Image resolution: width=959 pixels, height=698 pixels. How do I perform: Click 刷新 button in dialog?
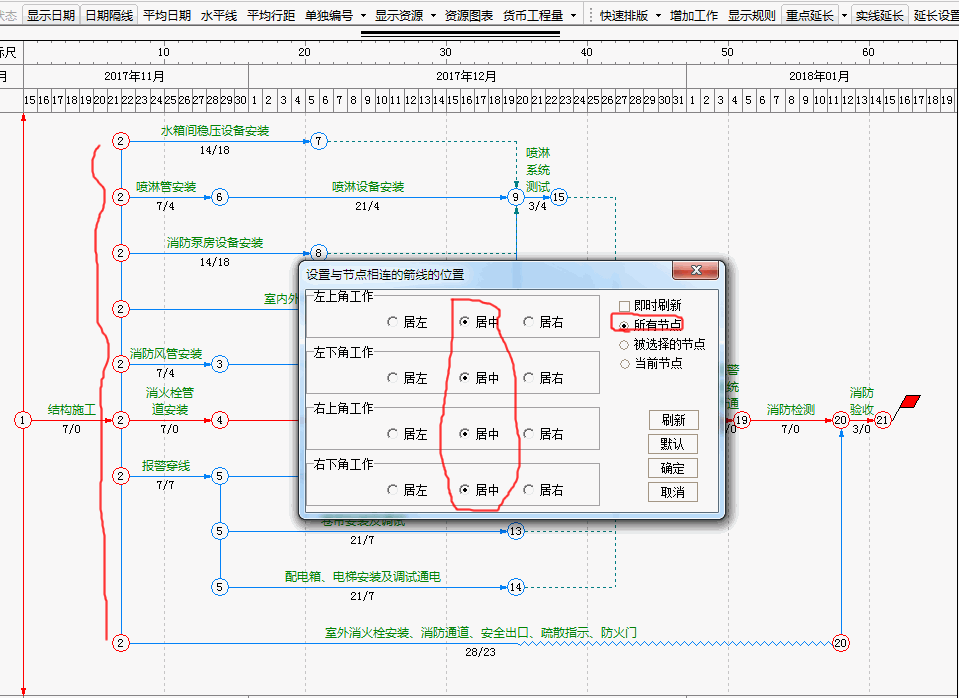(x=673, y=420)
